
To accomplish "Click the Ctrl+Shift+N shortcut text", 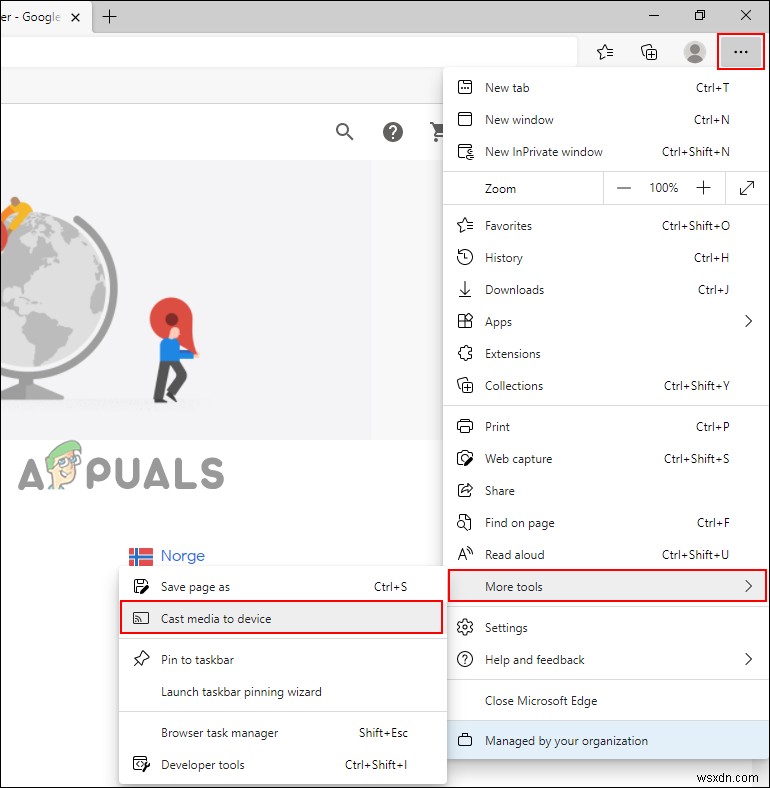I will [696, 152].
